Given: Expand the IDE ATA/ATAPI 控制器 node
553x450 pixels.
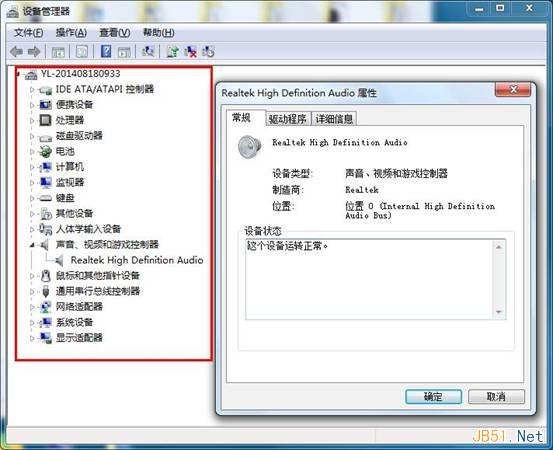Looking at the screenshot, I should tap(32, 90).
